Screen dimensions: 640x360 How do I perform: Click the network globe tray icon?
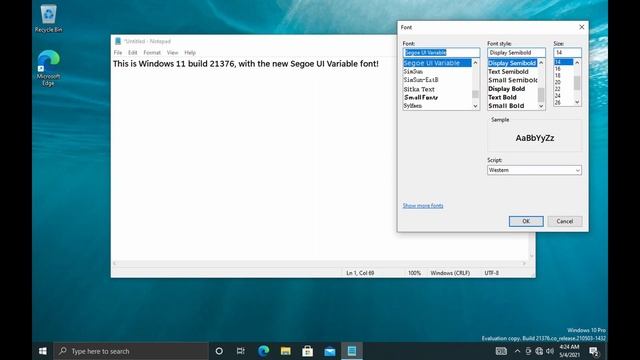(x=539, y=351)
